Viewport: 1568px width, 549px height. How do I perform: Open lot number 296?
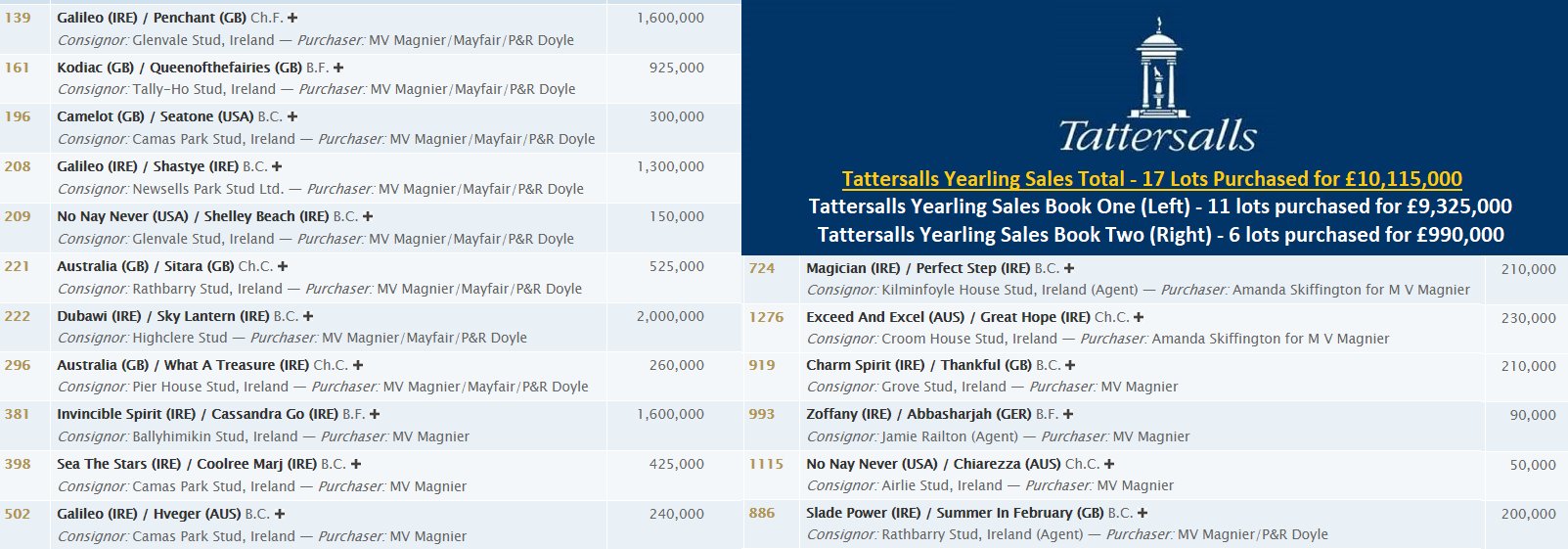(x=18, y=366)
